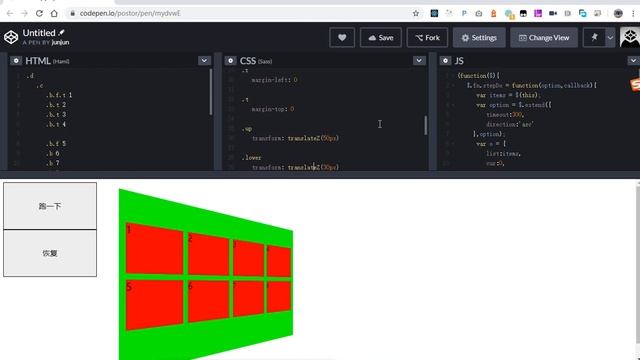Reload the page
The height and width of the screenshot is (360, 640).
pyautogui.click(x=39, y=13)
